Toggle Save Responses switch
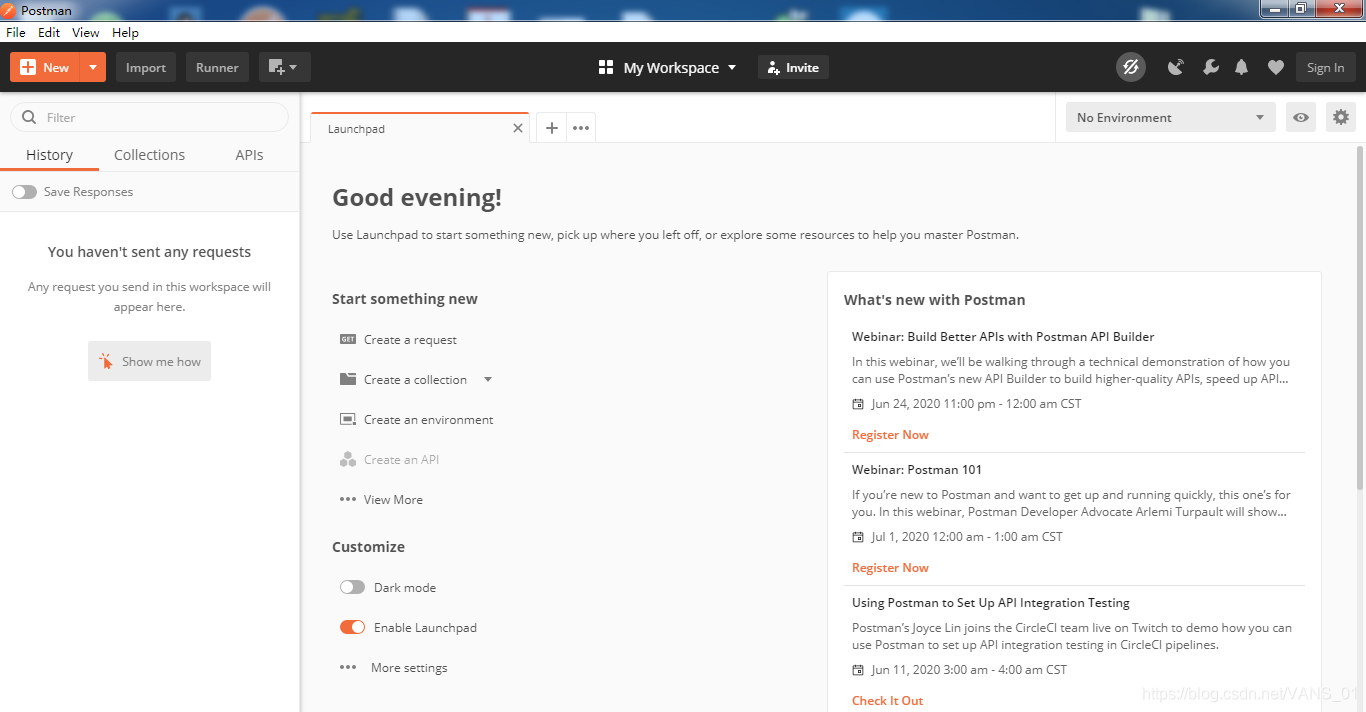The height and width of the screenshot is (712, 1366). coord(24,192)
